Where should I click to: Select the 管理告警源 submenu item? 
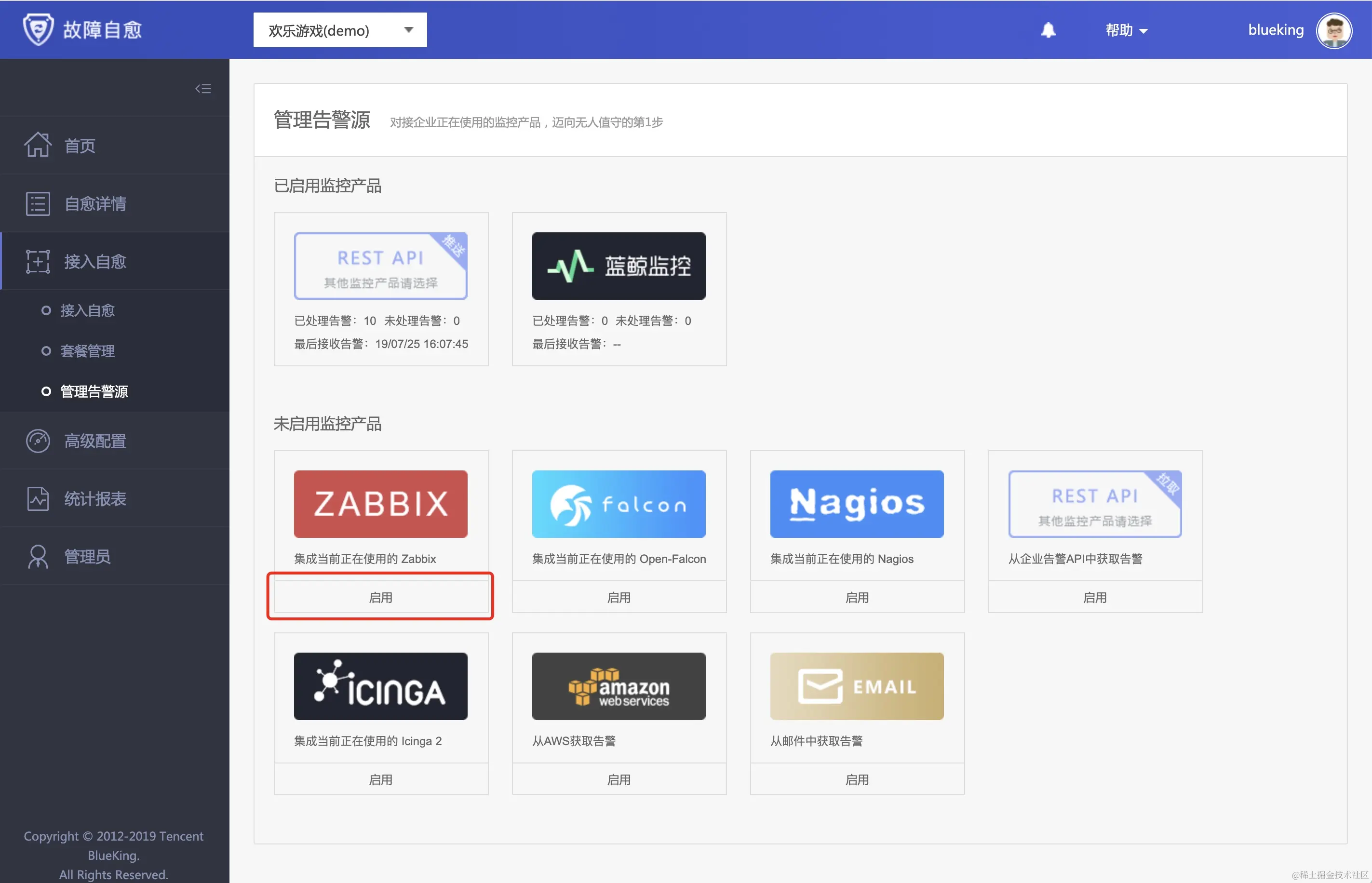(x=94, y=392)
